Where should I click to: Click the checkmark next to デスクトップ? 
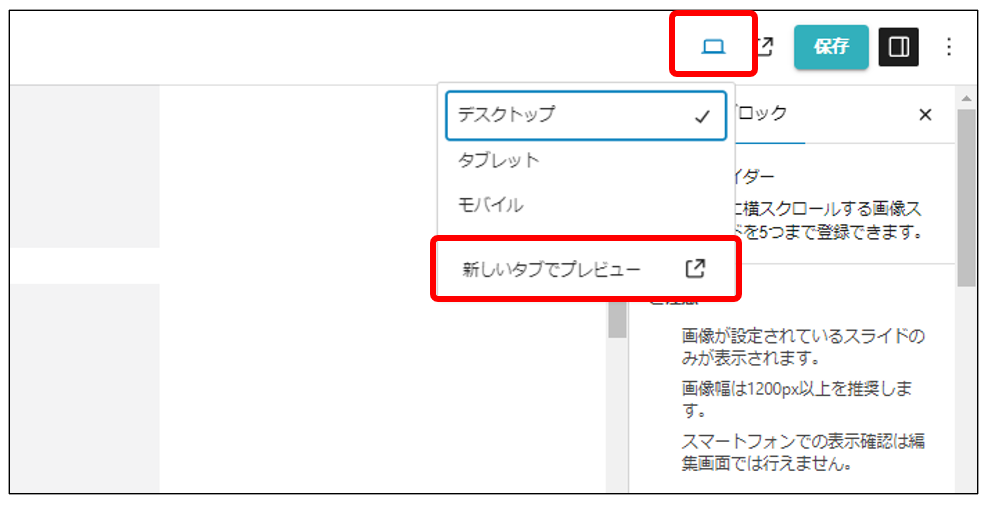point(702,116)
